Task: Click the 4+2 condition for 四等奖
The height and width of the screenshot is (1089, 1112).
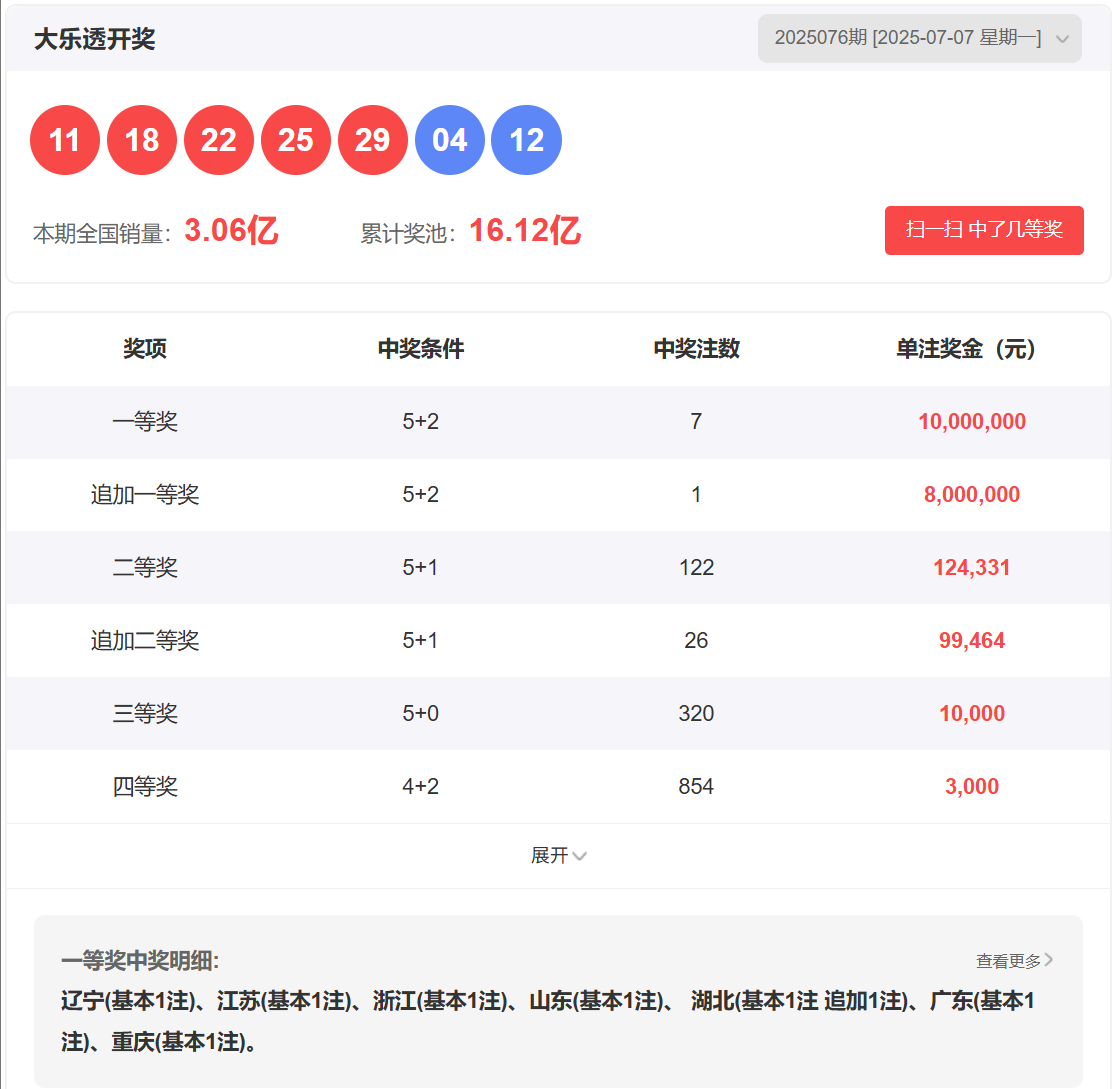Action: coord(421,786)
